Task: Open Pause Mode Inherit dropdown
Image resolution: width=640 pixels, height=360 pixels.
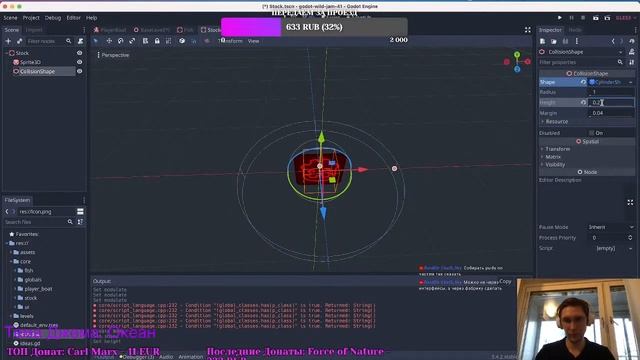Action: (611, 227)
